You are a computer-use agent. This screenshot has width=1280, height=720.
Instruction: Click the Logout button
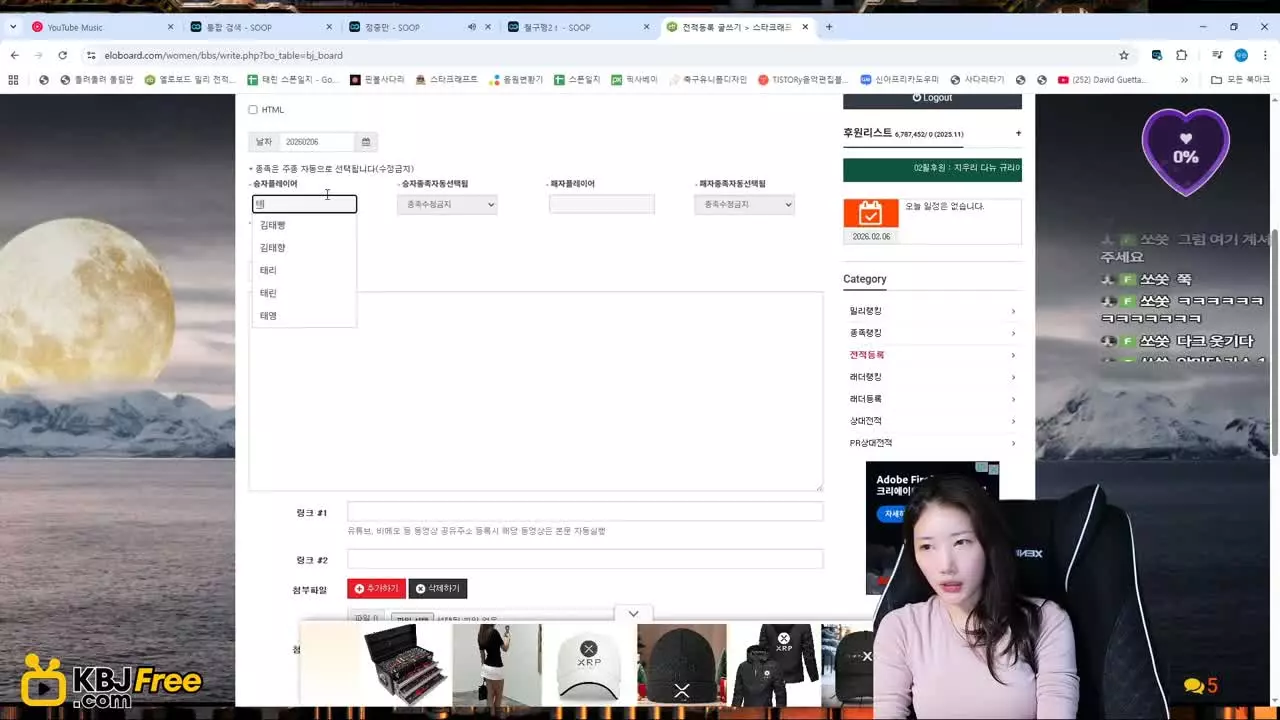932,98
